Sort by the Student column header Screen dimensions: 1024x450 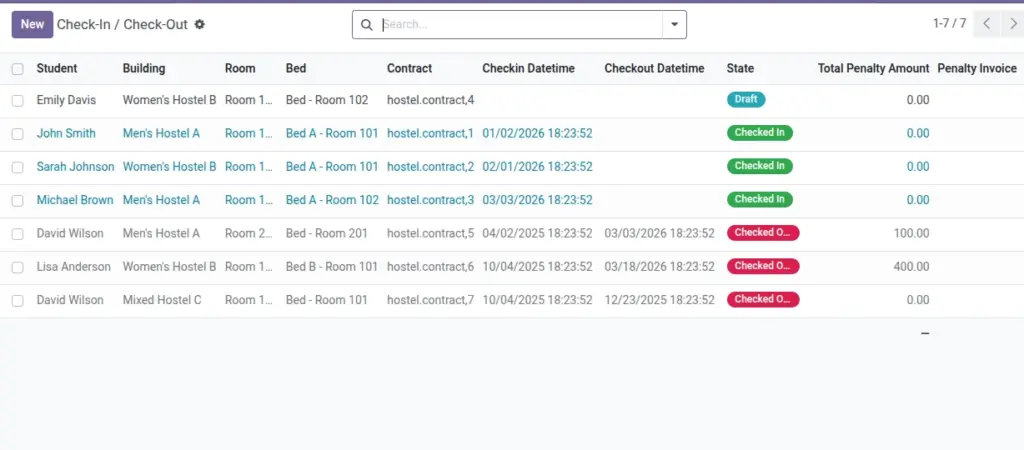[x=57, y=68]
